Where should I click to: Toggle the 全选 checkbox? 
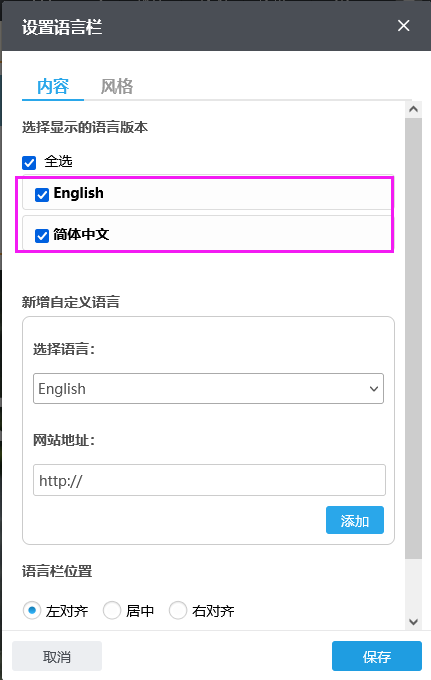(x=29, y=163)
